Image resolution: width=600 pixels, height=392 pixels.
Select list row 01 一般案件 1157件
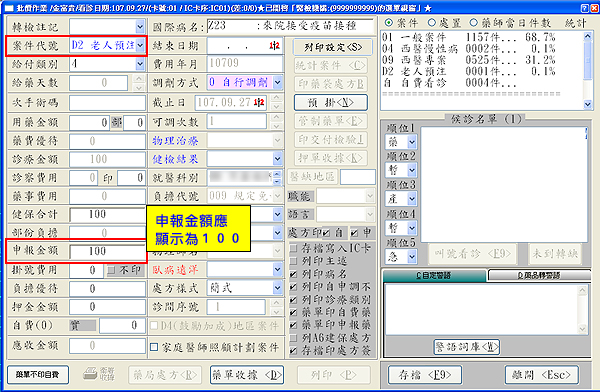click(x=469, y=37)
